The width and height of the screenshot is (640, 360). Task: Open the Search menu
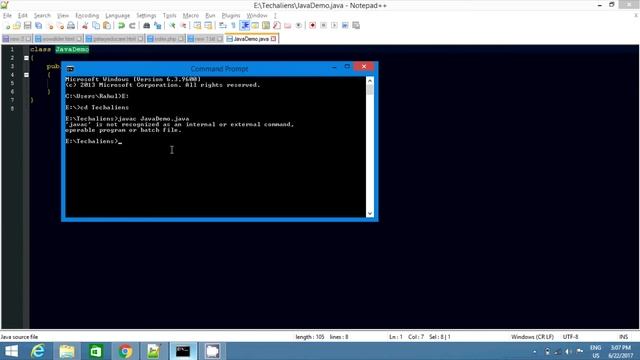point(42,16)
